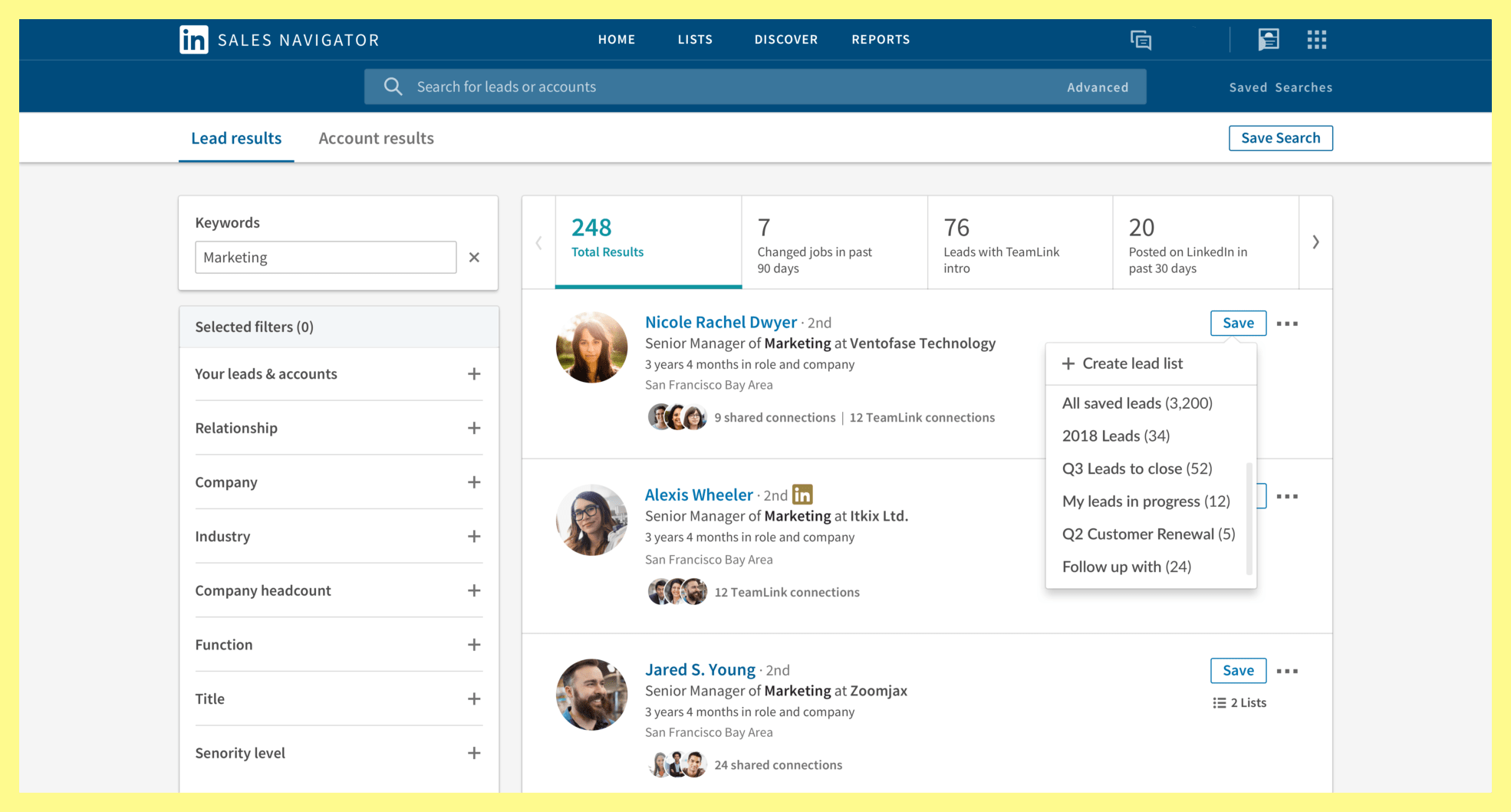Click Save button for Nicole Rachel Dwyer
This screenshot has height=812, width=1511.
tap(1238, 323)
